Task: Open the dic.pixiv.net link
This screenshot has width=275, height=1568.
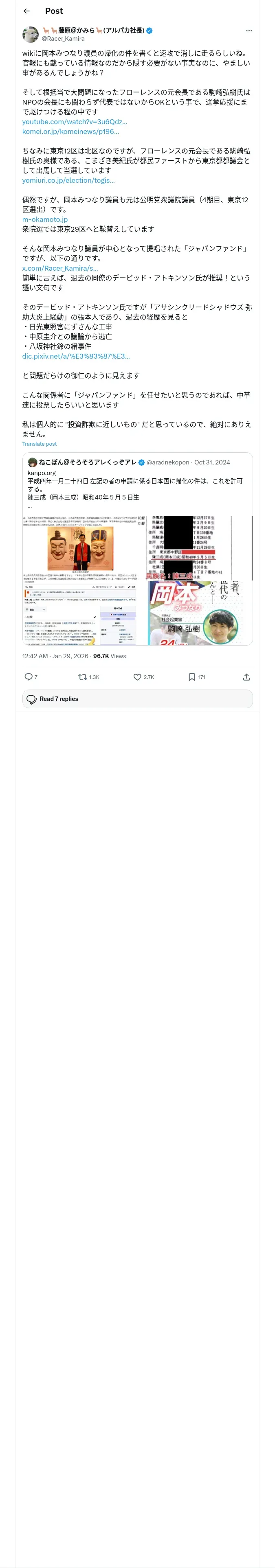Action: pos(76,356)
